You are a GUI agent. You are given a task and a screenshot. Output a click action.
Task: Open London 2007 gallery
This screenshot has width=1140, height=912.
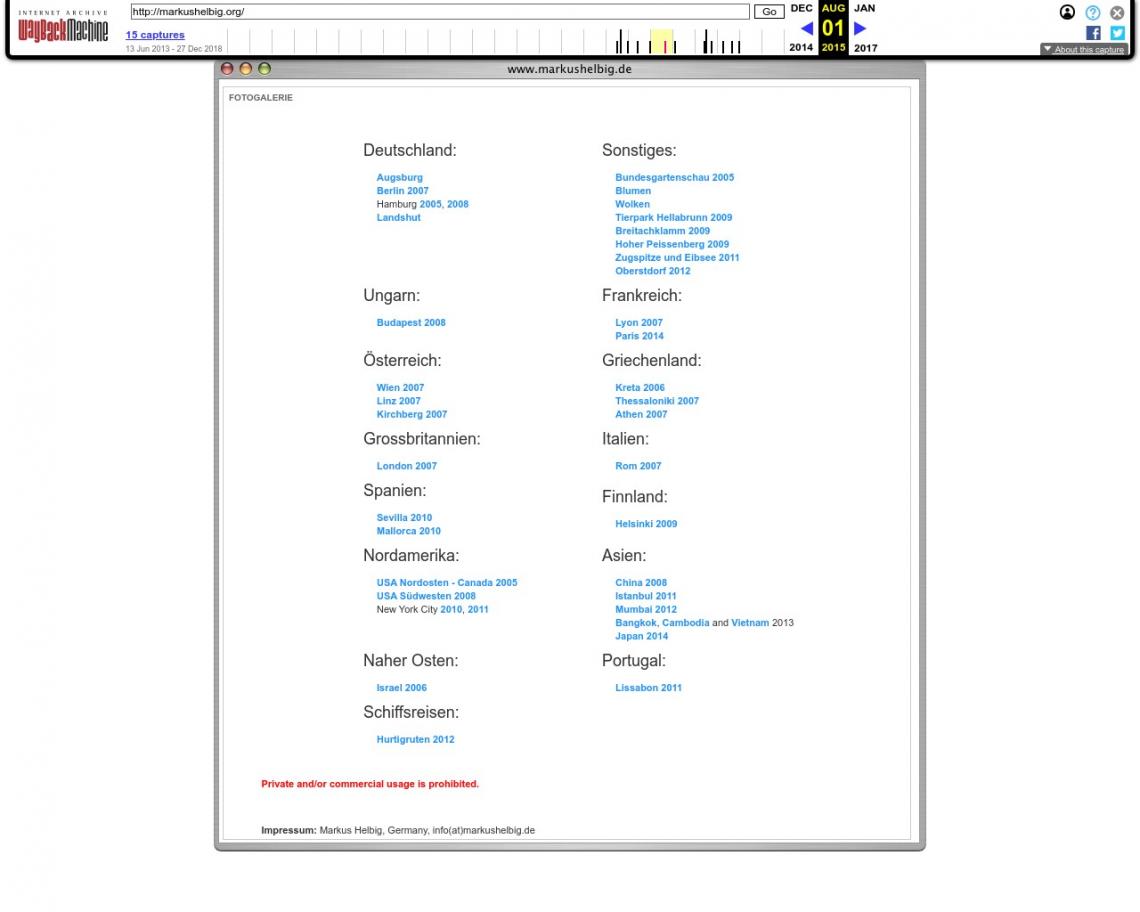(x=406, y=466)
